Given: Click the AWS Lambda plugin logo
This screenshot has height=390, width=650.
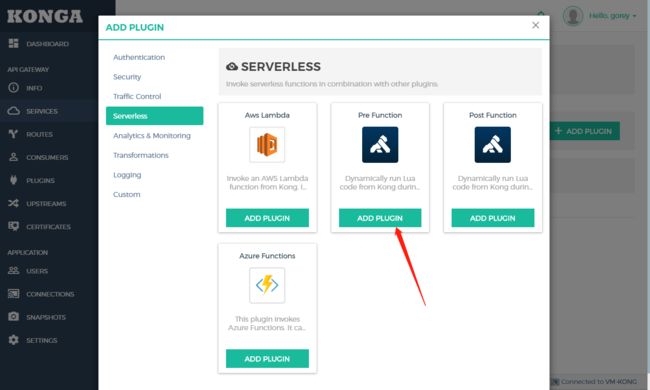Looking at the screenshot, I should [267, 145].
